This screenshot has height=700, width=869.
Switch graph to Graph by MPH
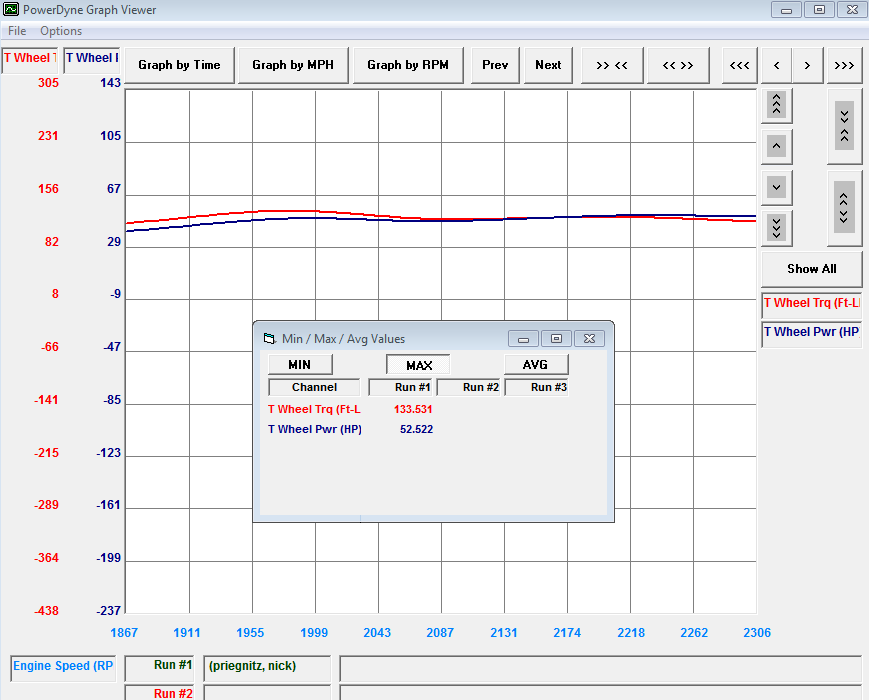coord(293,65)
